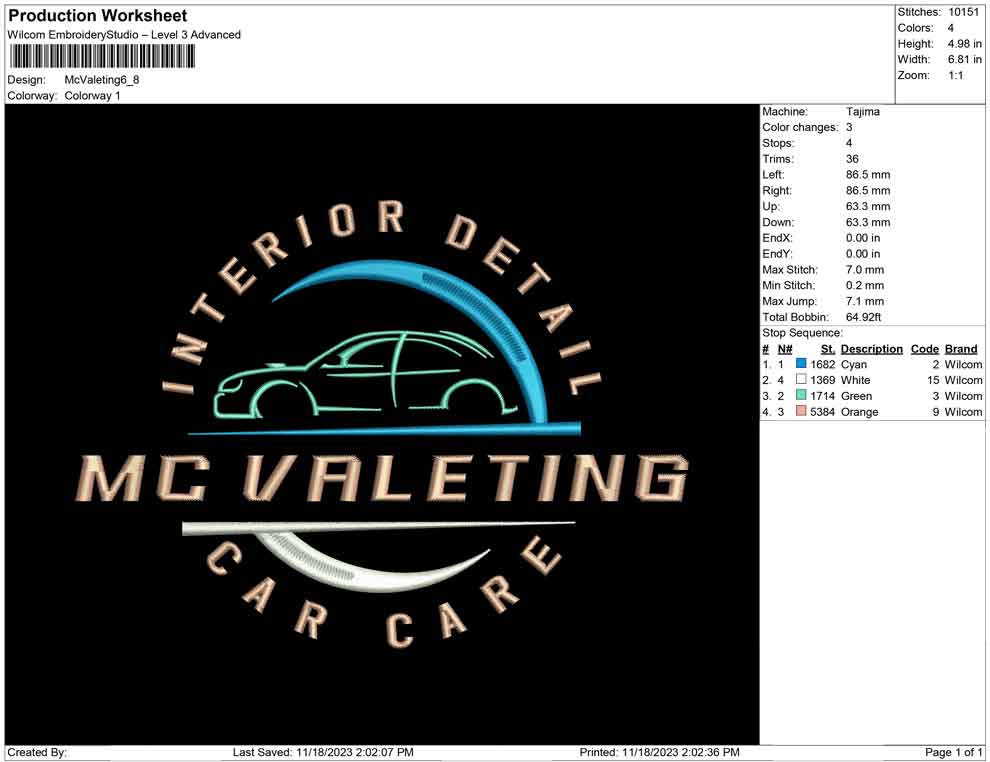Click the 'Color changes:' label
Viewport: 990px width, 762px height.
pos(800,127)
